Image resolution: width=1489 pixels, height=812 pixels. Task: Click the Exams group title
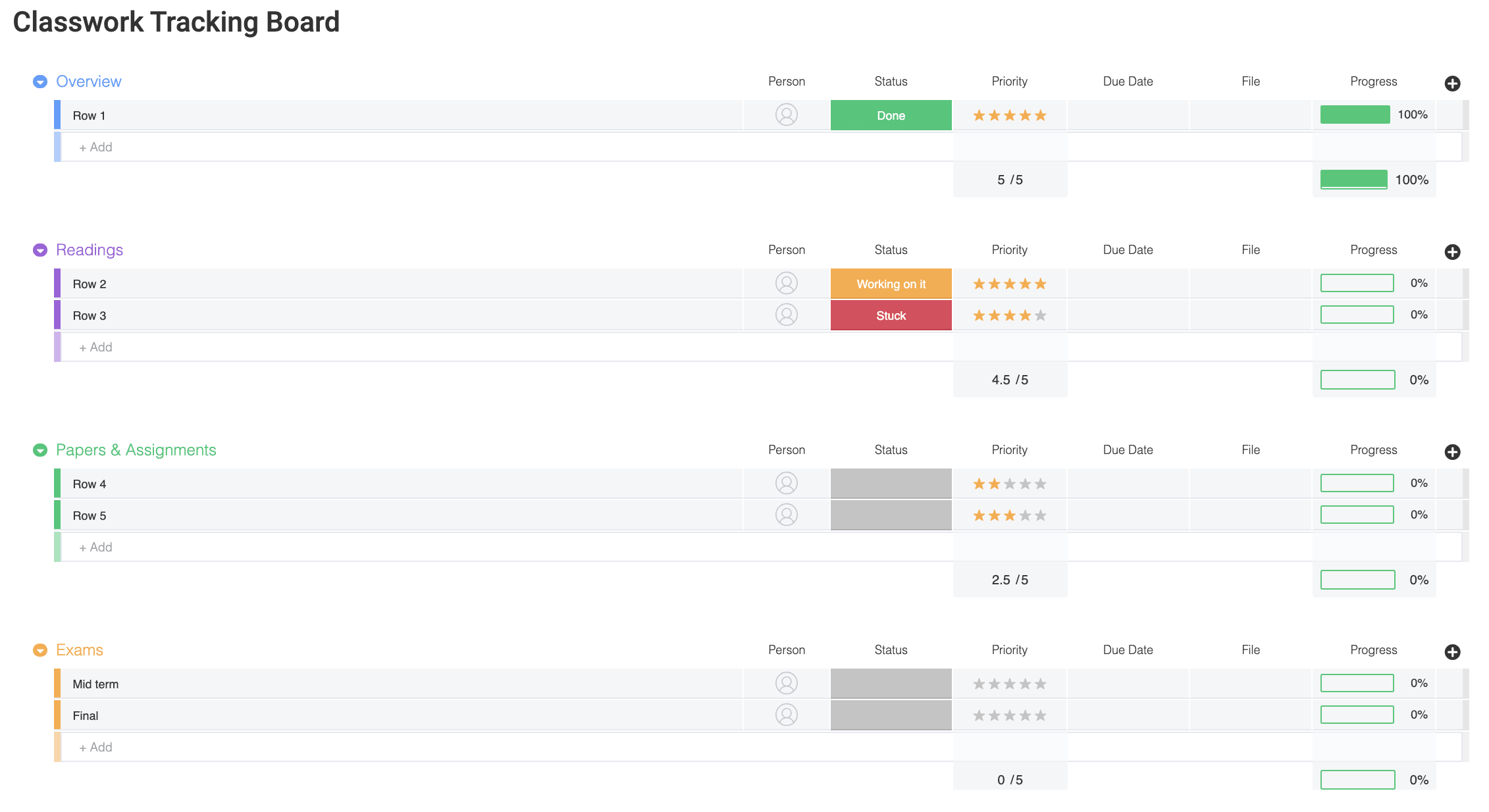coord(80,650)
